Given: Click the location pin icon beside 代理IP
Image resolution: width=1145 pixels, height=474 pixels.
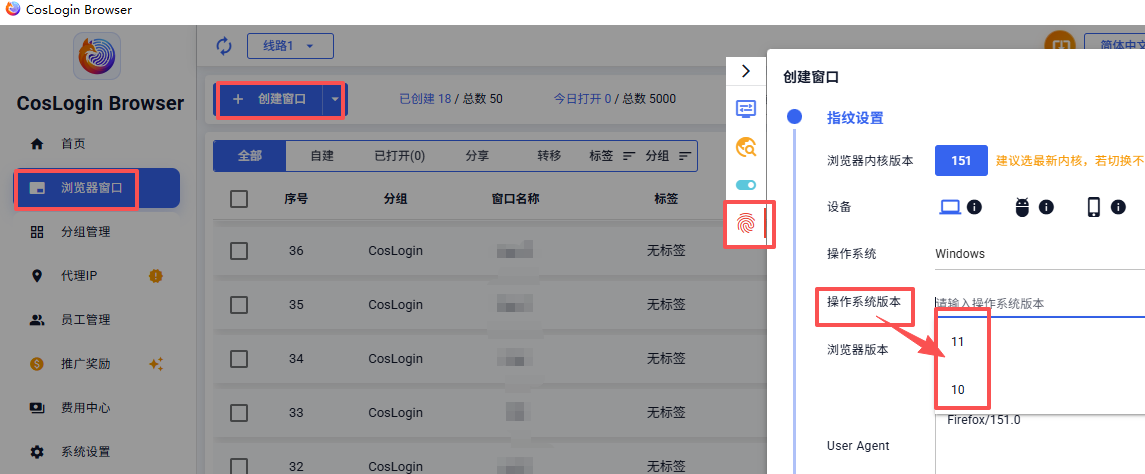Looking at the screenshot, I should click(37, 276).
